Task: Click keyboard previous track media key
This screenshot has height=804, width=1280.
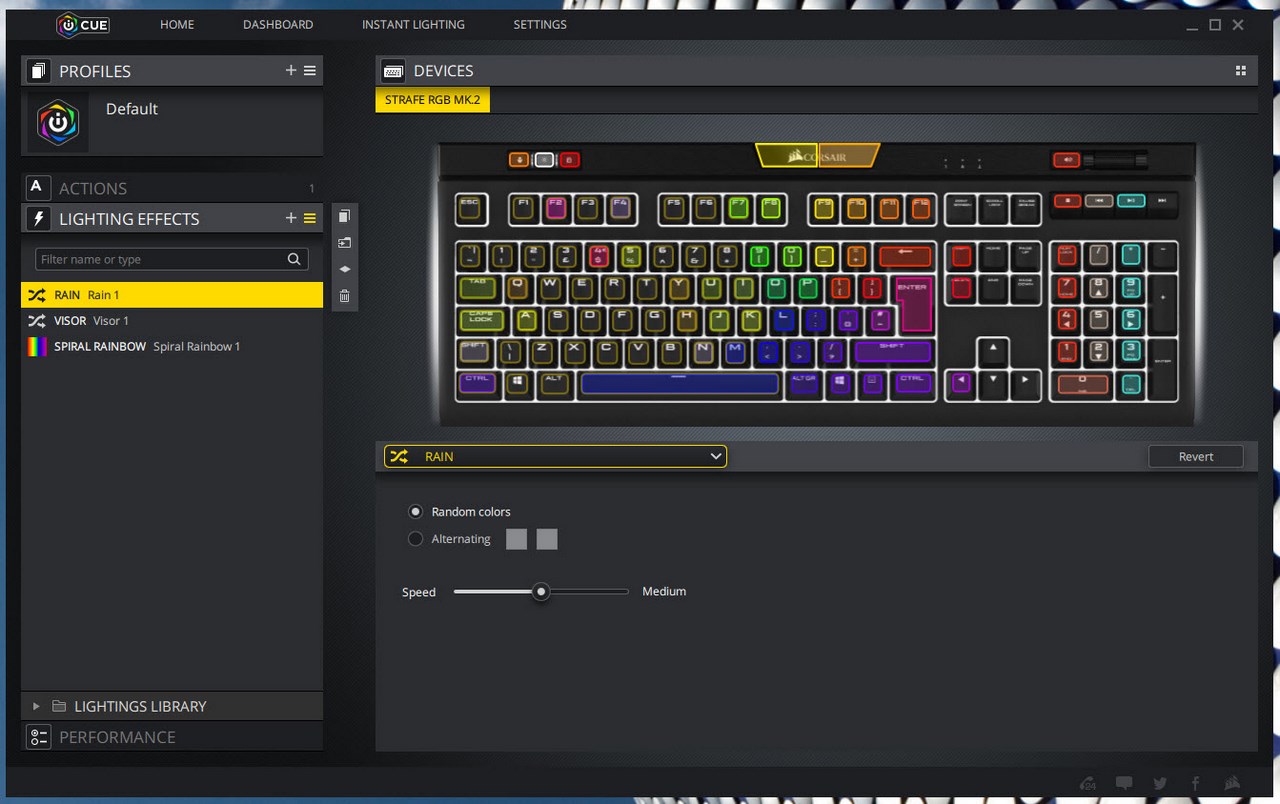Action: coord(1099,200)
